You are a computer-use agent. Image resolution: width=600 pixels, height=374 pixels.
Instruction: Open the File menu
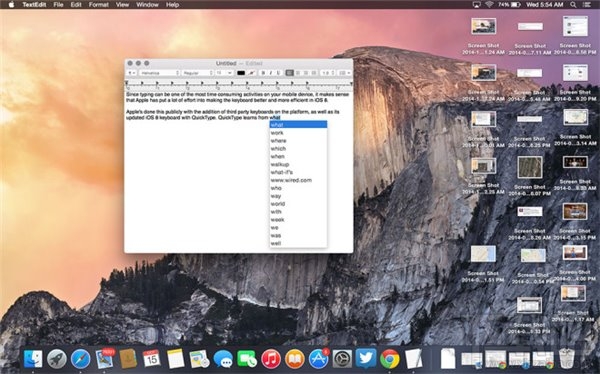coord(58,5)
